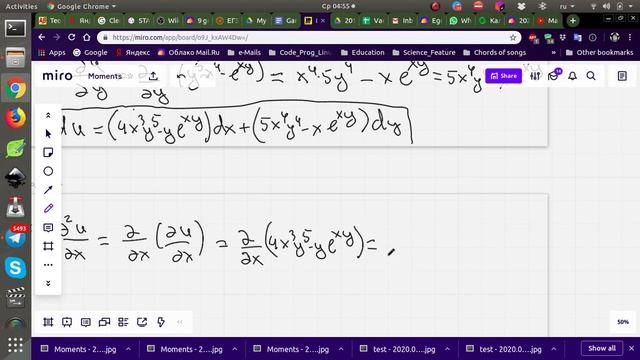The image size is (640, 360).
Task: Close the downloads bar
Action: 631,349
